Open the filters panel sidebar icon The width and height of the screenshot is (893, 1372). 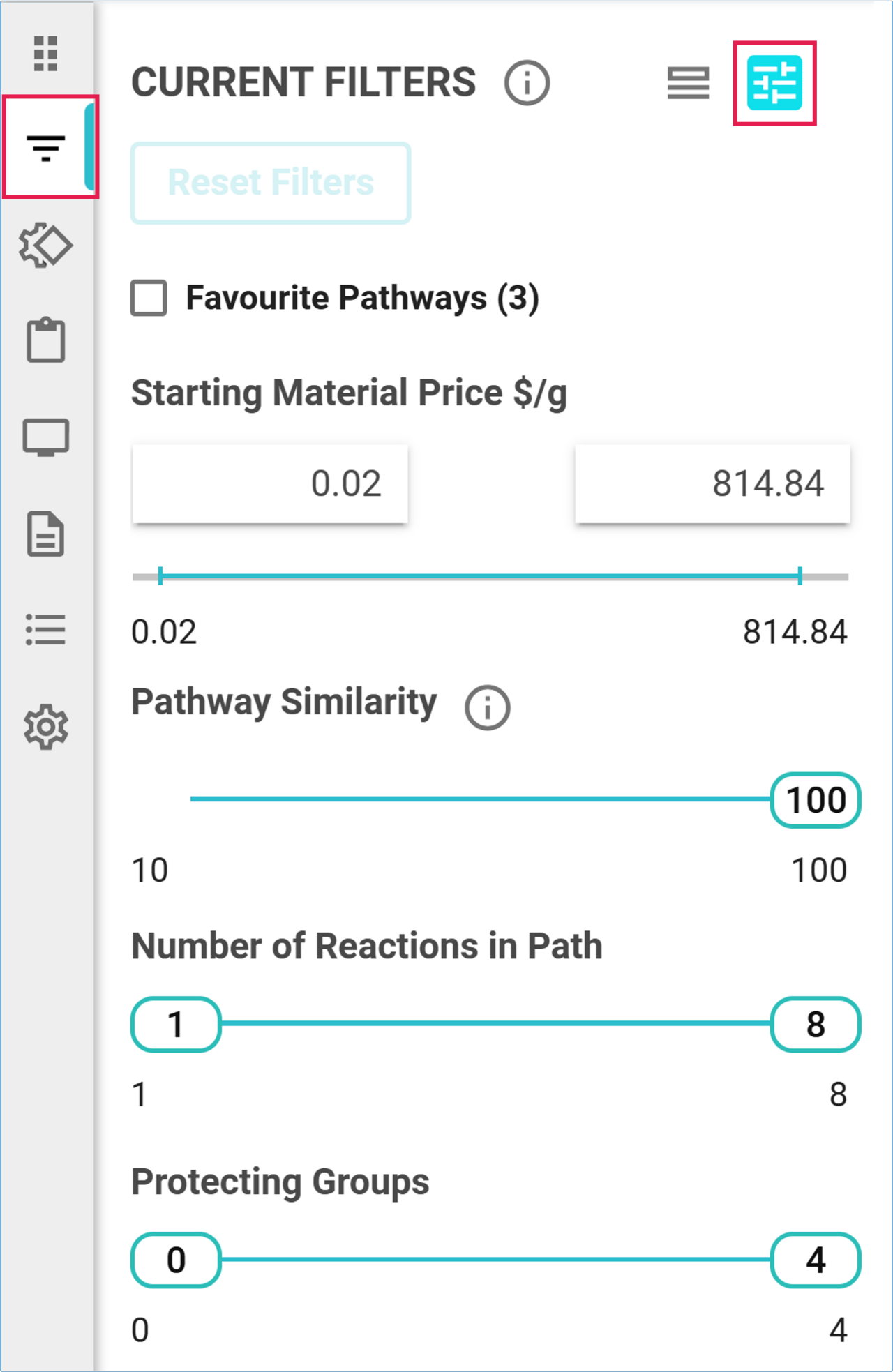[46, 148]
